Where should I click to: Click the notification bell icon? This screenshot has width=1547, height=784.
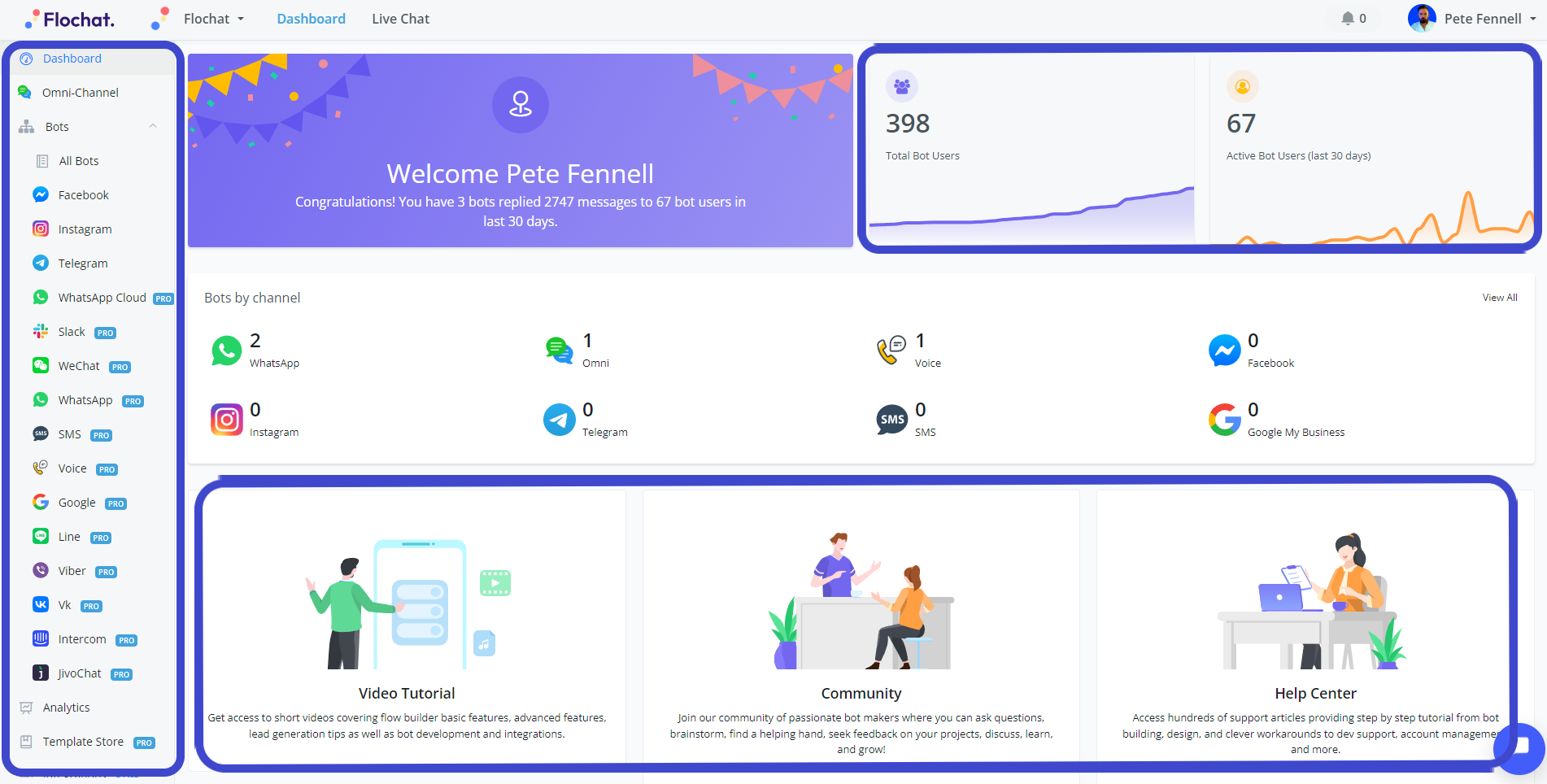(1348, 19)
